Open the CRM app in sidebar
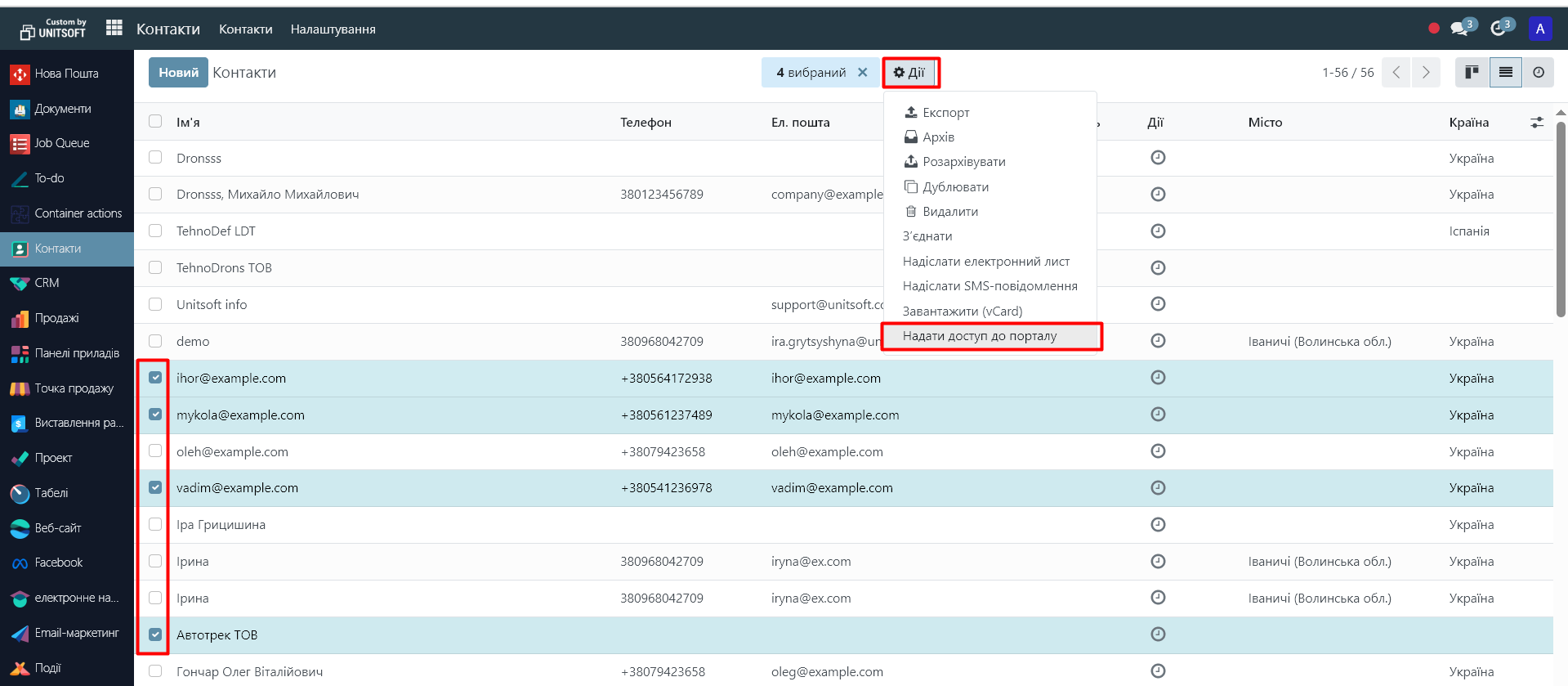1568x686 pixels. [x=47, y=283]
